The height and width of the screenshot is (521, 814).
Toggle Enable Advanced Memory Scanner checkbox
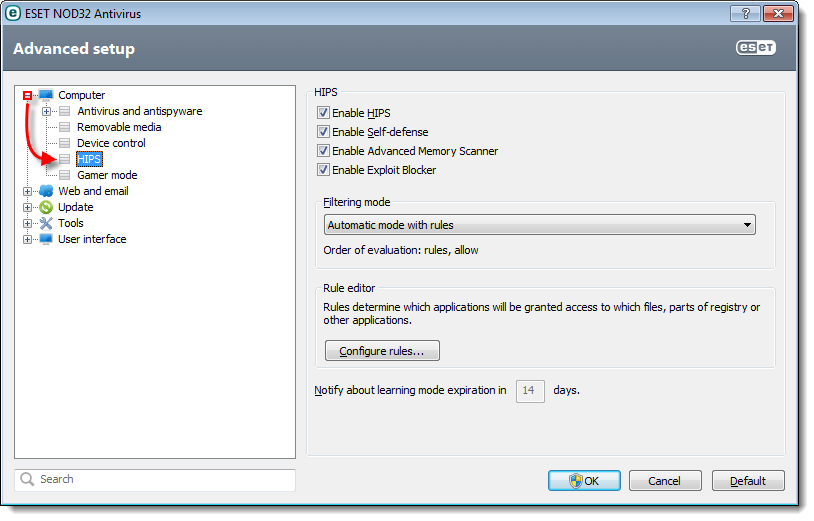(323, 151)
